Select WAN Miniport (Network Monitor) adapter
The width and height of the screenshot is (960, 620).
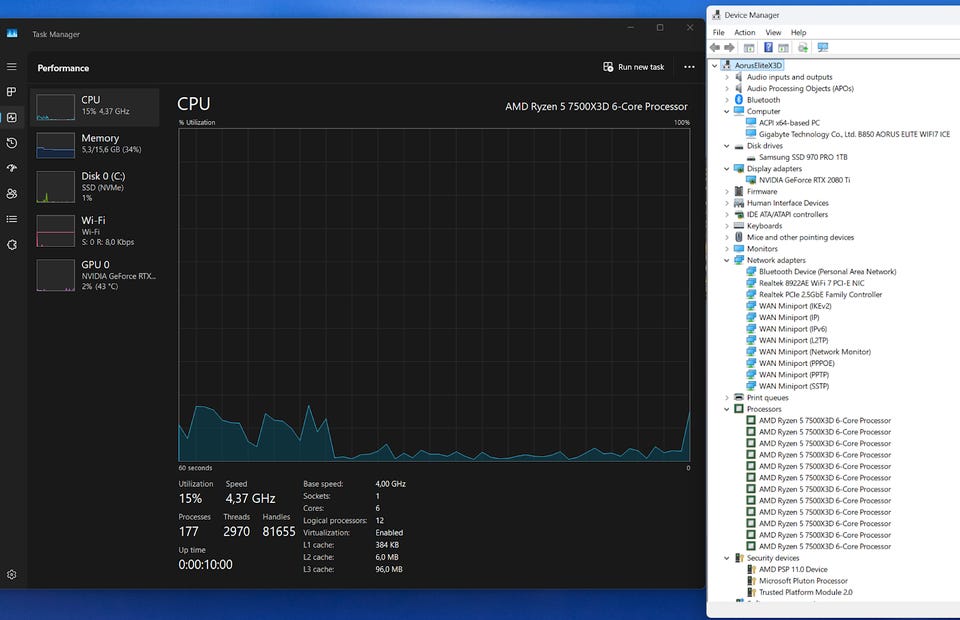tap(814, 352)
